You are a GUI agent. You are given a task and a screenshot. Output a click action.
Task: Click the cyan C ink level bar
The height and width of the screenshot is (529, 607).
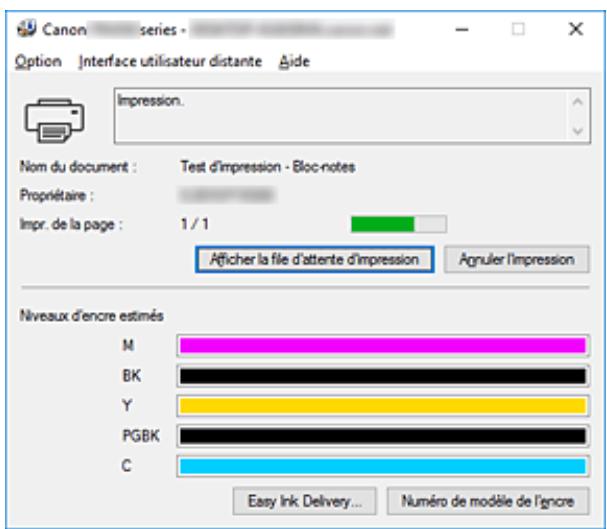[x=383, y=466]
